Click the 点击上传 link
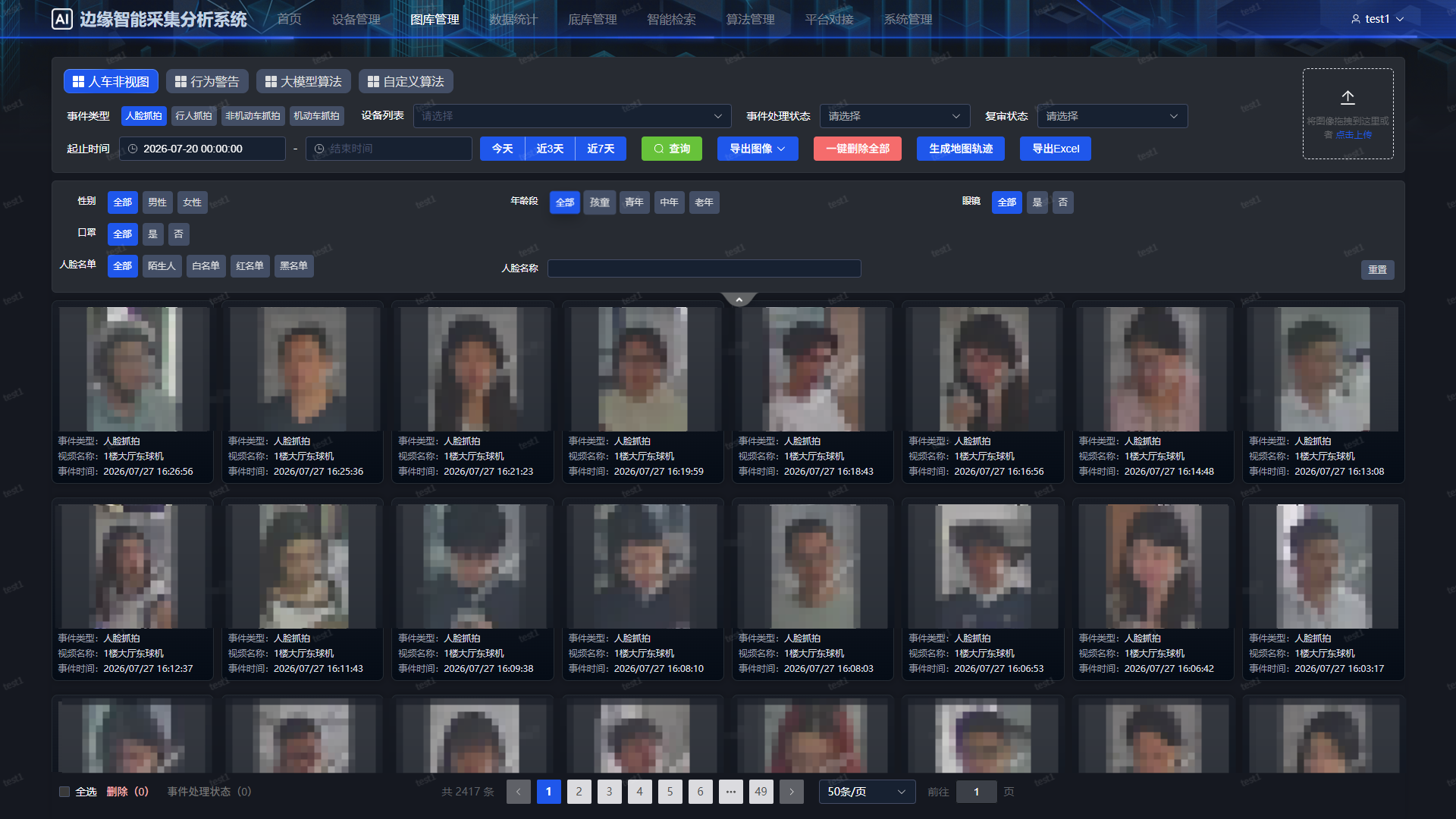The width and height of the screenshot is (1456, 819). tap(1354, 135)
